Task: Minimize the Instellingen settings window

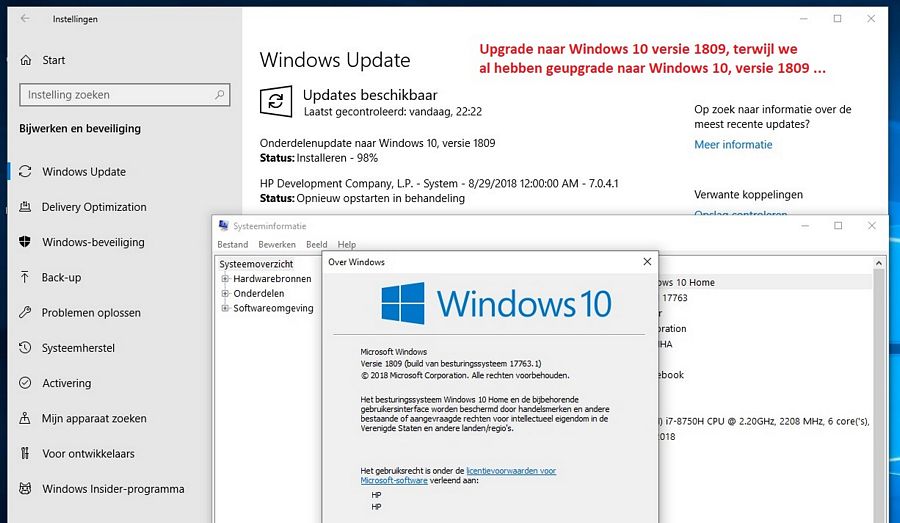Action: [x=804, y=19]
